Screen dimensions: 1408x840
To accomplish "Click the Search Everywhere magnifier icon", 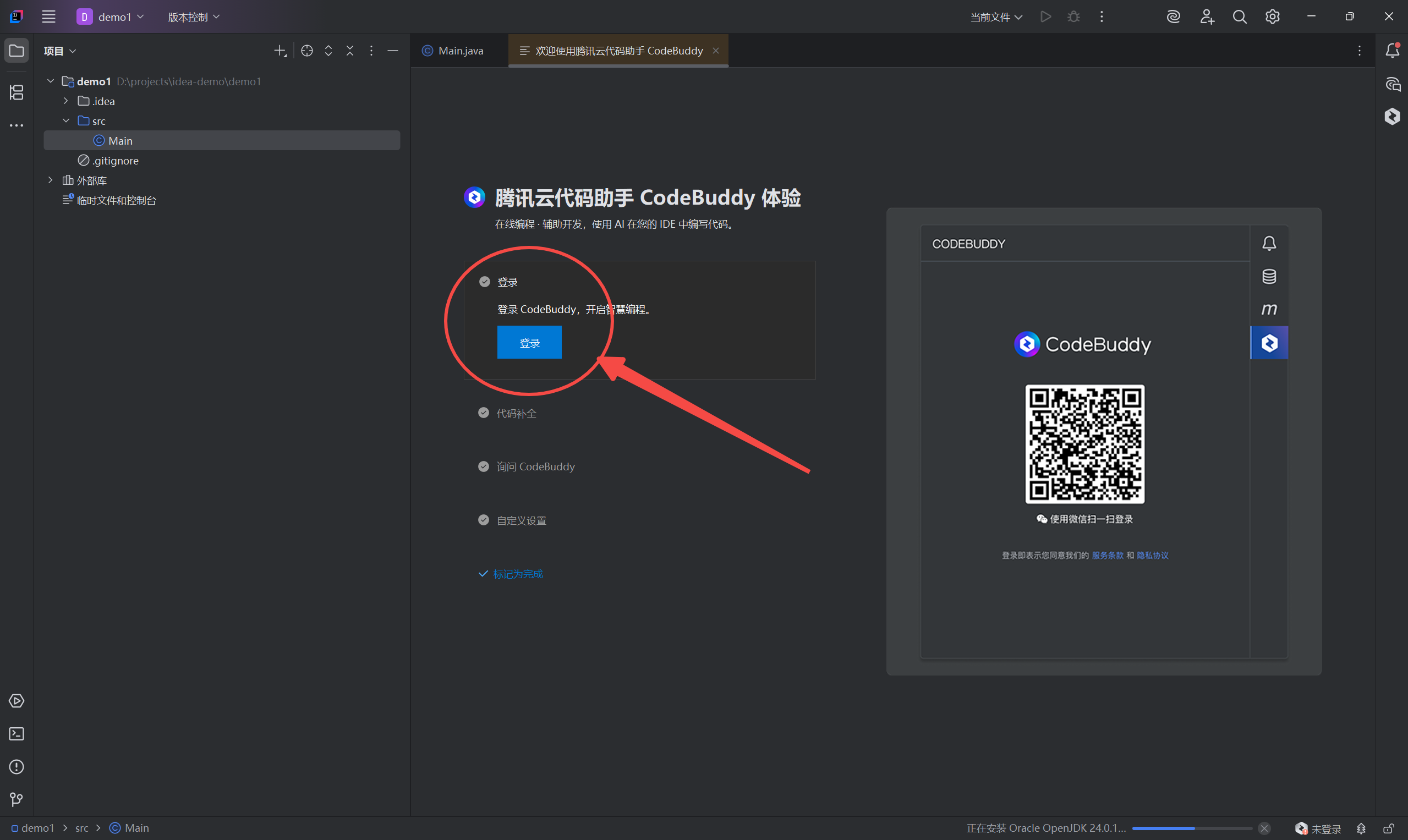I will 1239,17.
